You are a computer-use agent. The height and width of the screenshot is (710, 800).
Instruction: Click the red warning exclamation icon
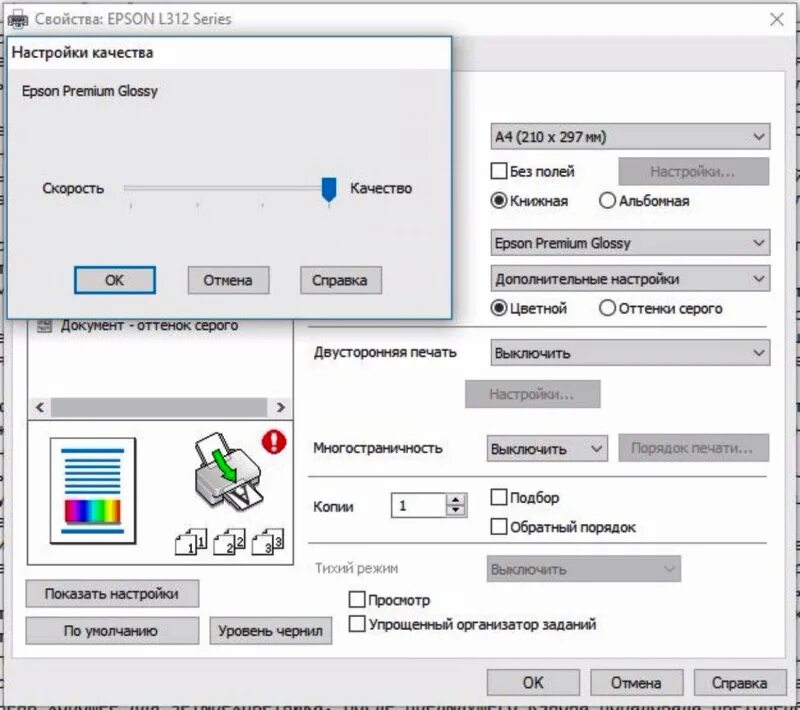[274, 442]
